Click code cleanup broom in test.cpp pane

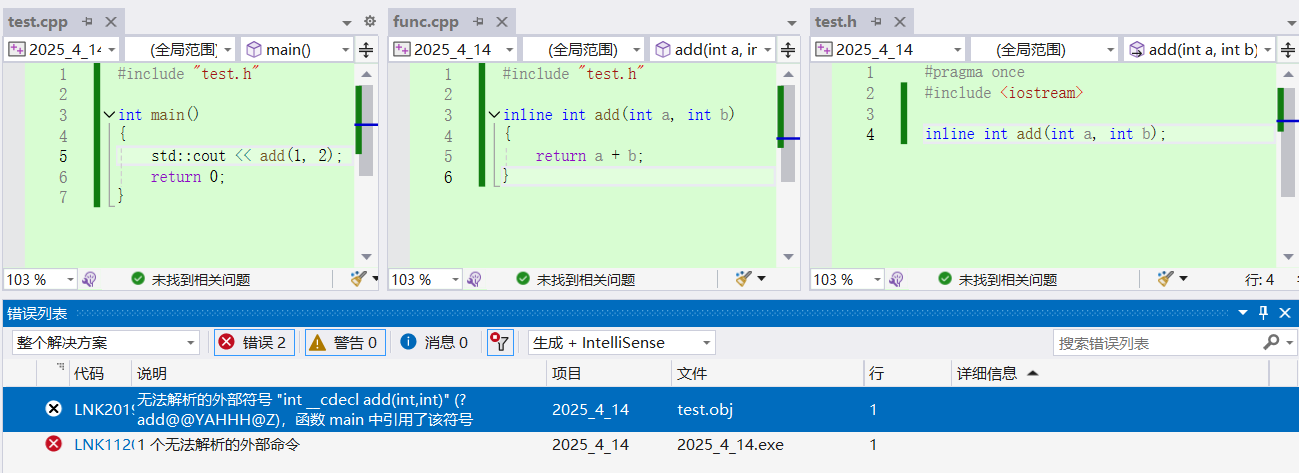click(x=359, y=279)
